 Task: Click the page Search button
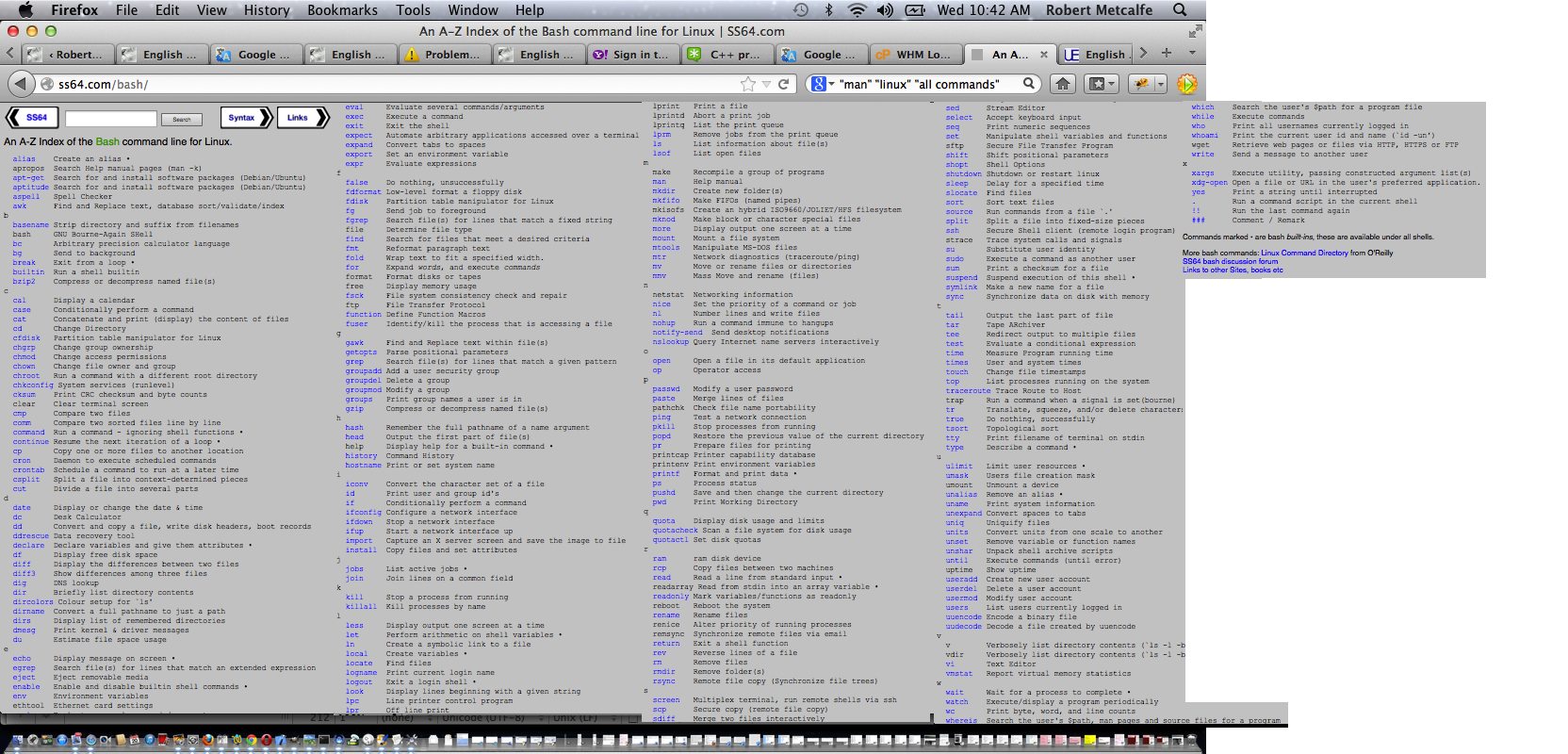182,119
